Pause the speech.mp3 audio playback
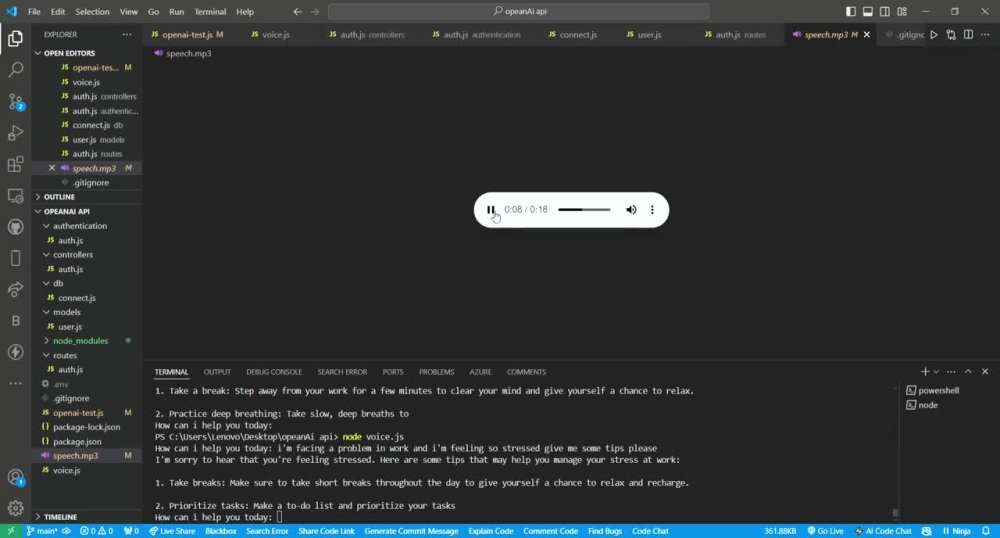 click(490, 210)
